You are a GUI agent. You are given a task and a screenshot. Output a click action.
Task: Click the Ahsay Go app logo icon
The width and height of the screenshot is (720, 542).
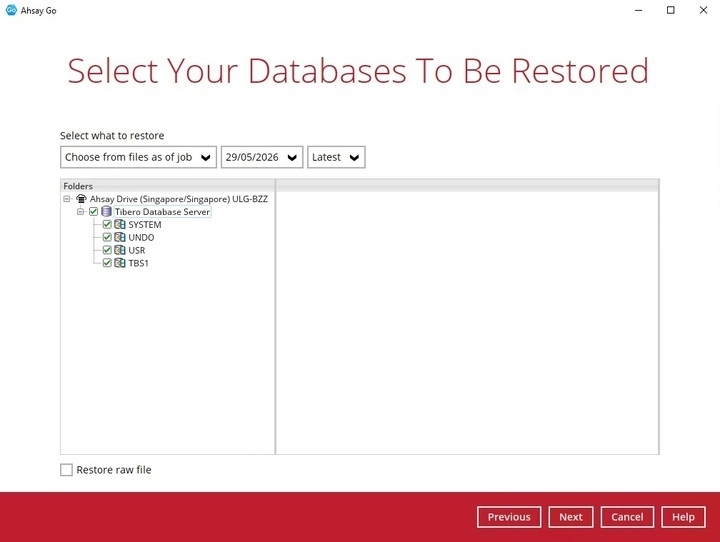pos(11,10)
